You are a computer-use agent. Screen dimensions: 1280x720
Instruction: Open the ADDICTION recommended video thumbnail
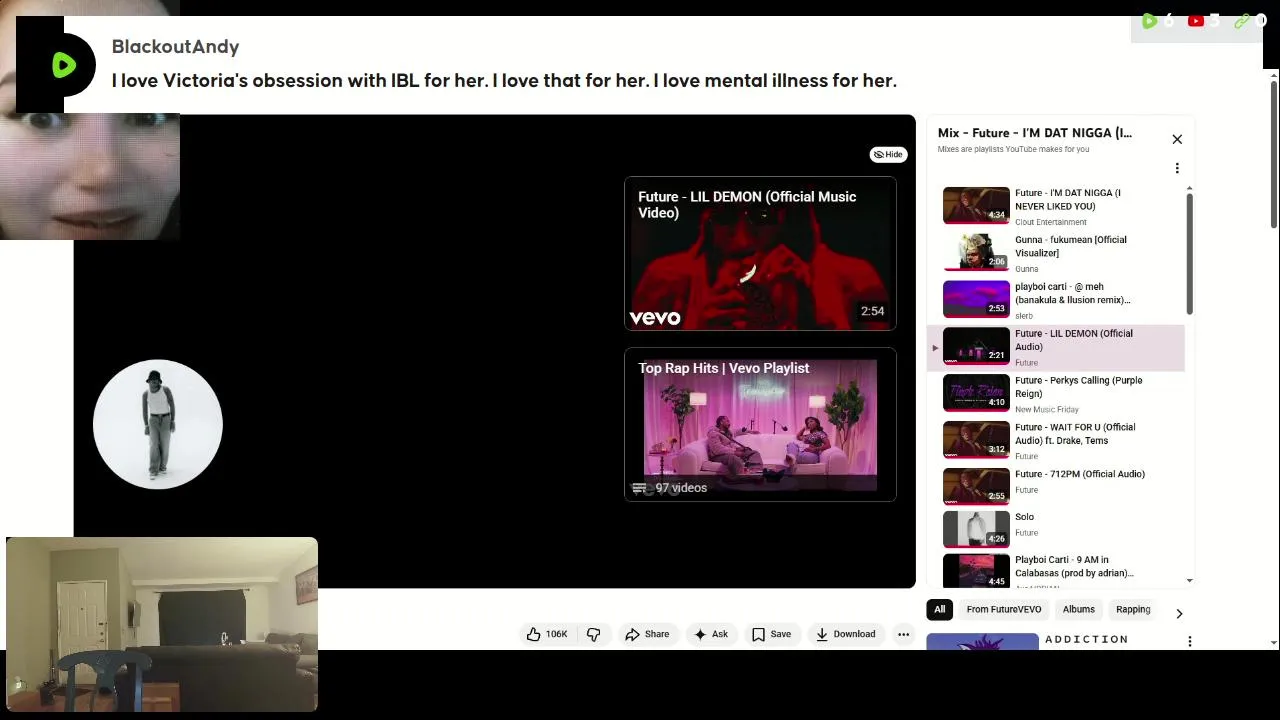pyautogui.click(x=982, y=642)
